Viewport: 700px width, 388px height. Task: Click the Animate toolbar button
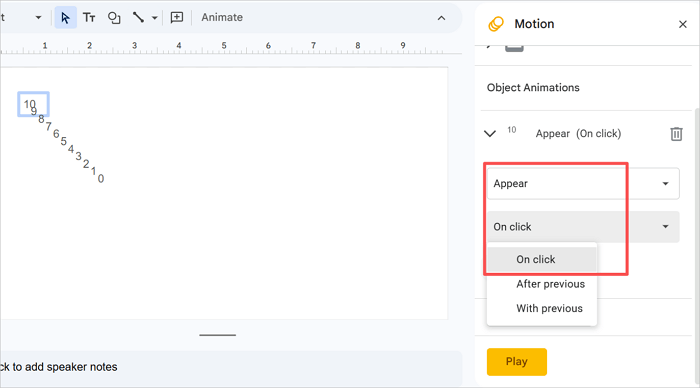click(x=222, y=17)
